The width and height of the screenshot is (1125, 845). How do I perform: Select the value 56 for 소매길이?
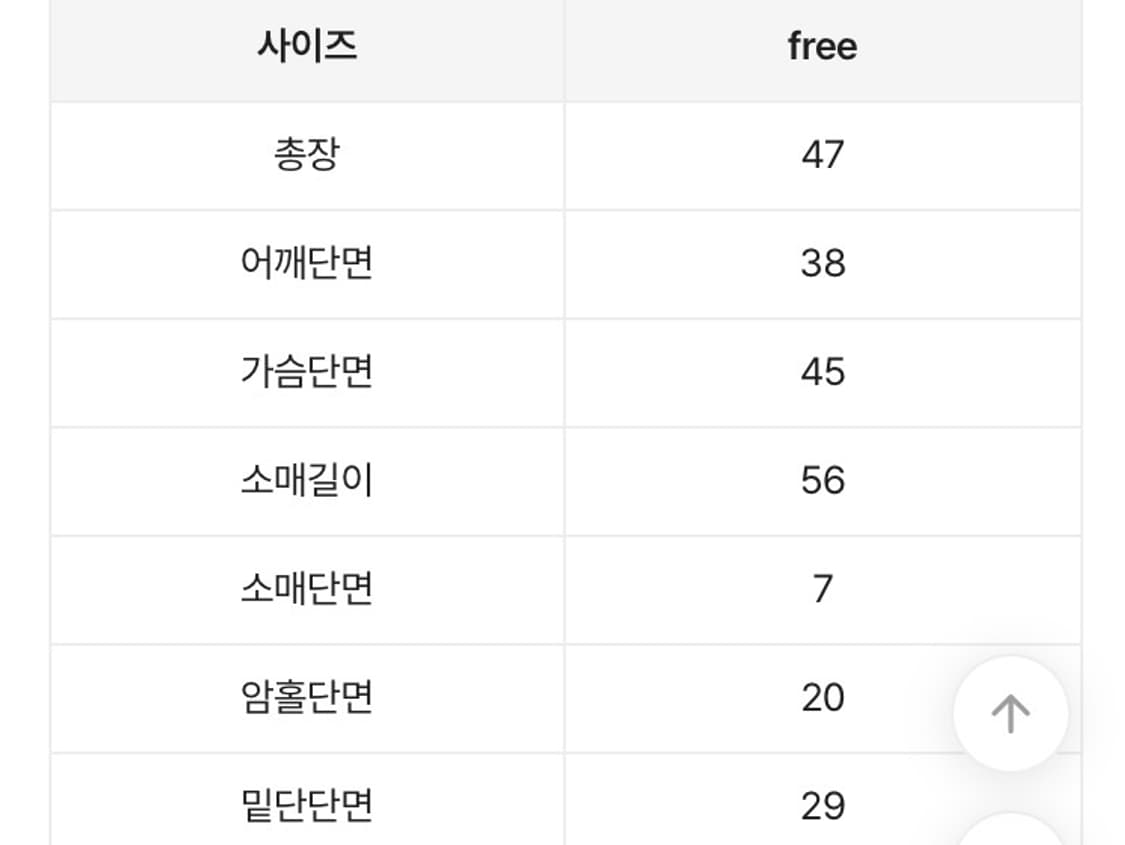click(x=820, y=481)
